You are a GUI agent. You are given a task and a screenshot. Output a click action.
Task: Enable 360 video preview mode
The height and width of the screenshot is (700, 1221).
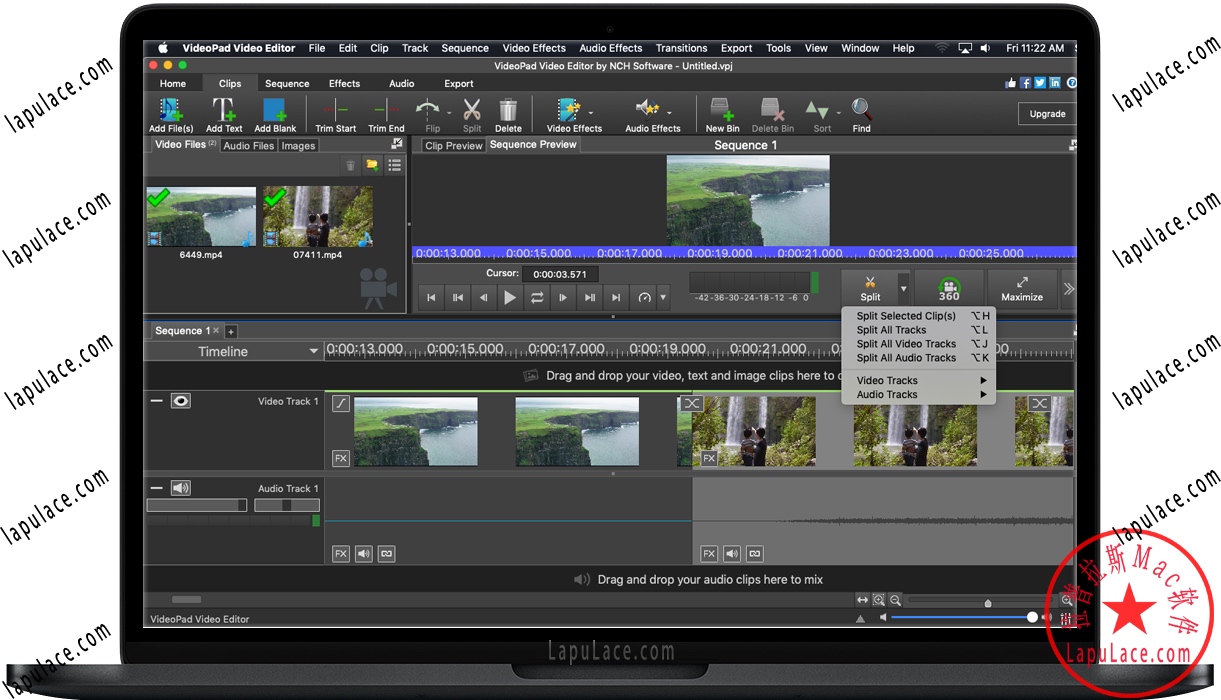pyautogui.click(x=948, y=289)
